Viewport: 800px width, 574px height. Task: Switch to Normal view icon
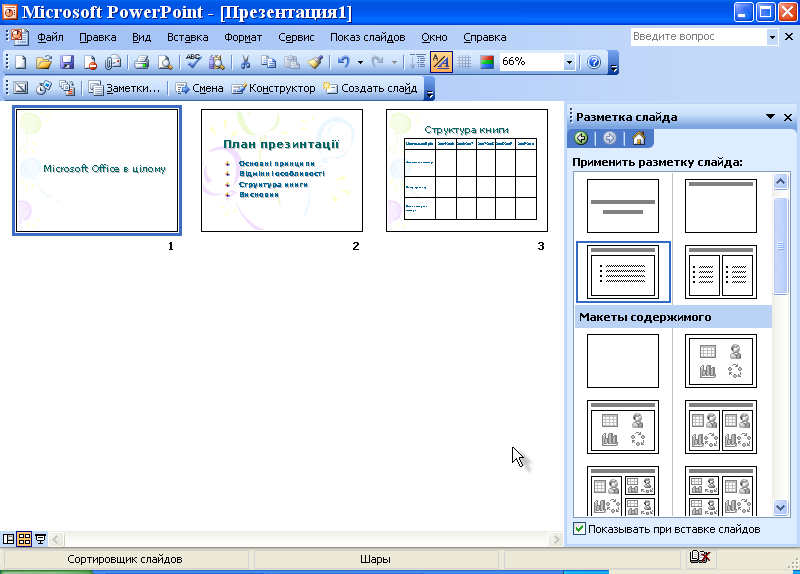click(9, 539)
